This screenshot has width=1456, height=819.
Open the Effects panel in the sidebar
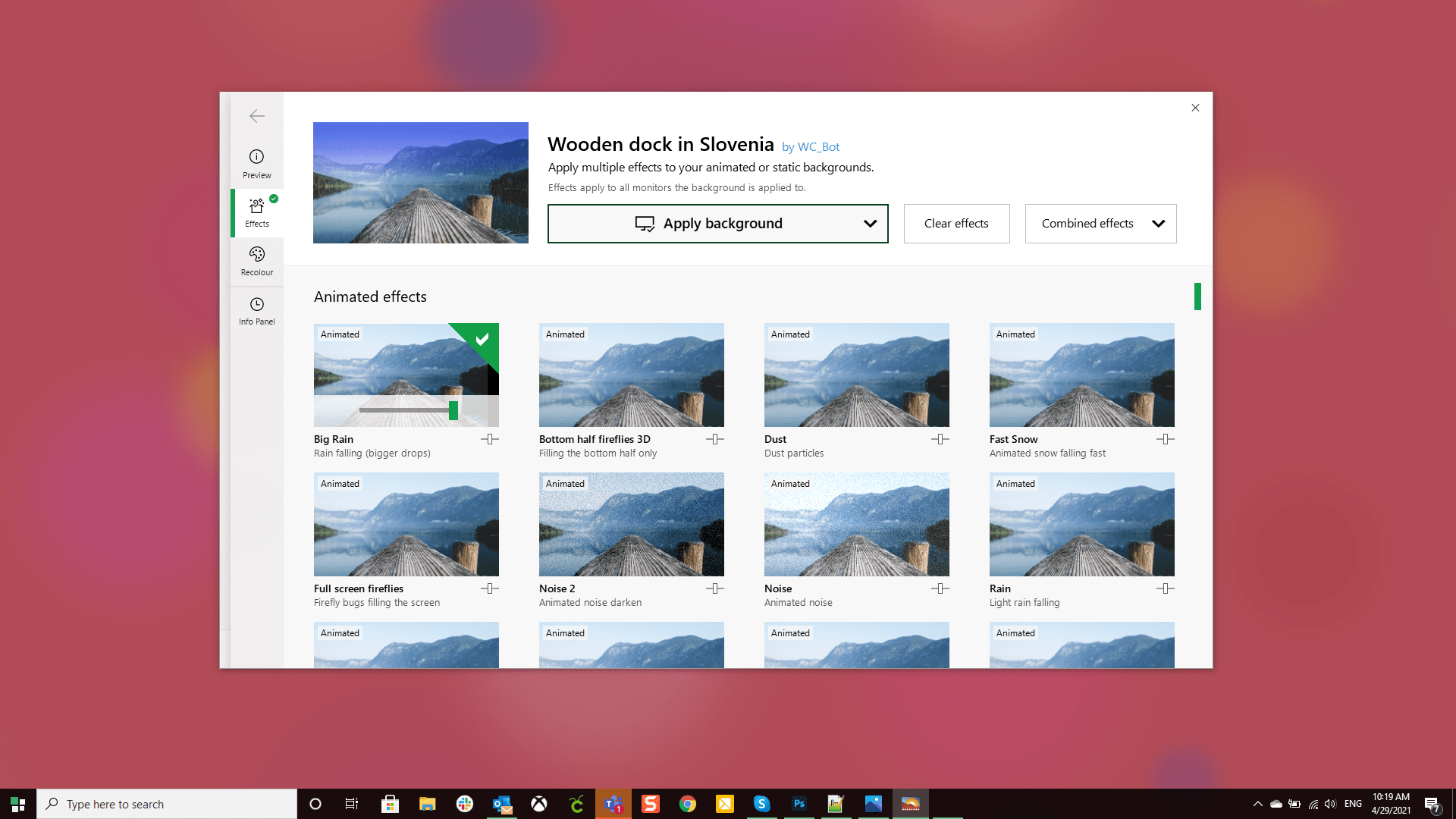click(x=256, y=212)
